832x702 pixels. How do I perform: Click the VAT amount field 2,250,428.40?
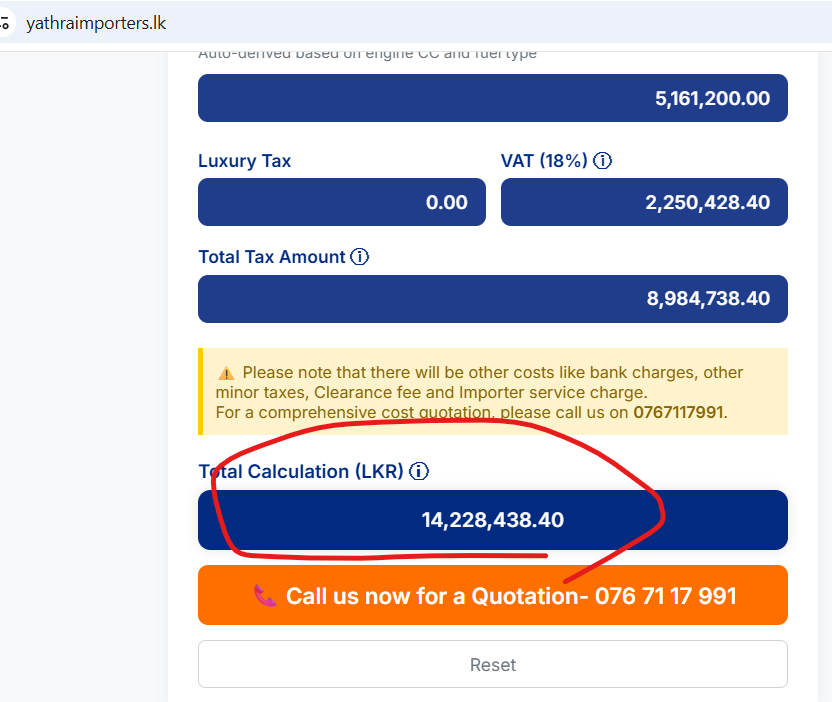tap(644, 202)
